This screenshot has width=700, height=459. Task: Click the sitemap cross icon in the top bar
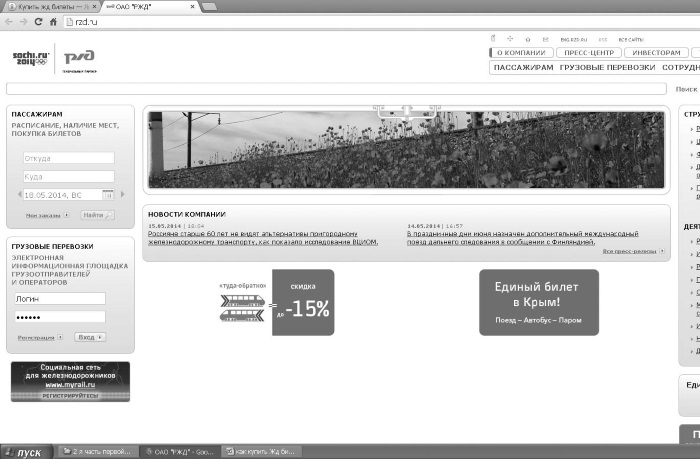click(510, 39)
